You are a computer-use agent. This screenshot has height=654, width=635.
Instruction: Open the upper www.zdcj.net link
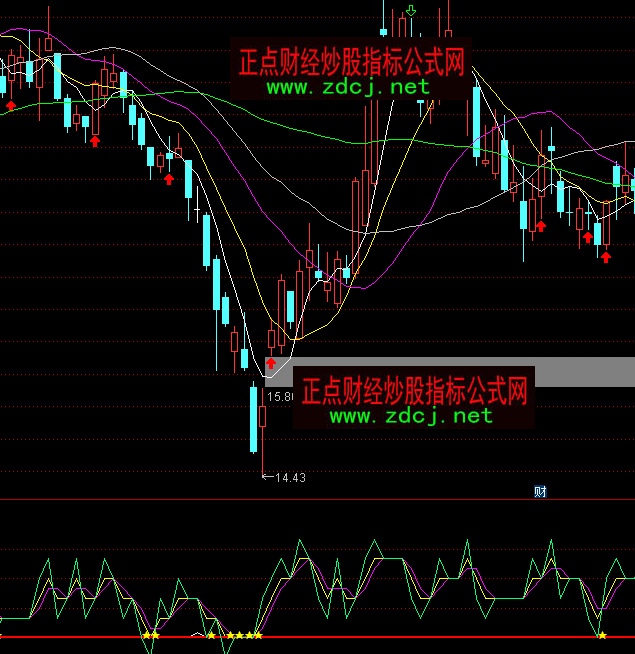click(348, 87)
